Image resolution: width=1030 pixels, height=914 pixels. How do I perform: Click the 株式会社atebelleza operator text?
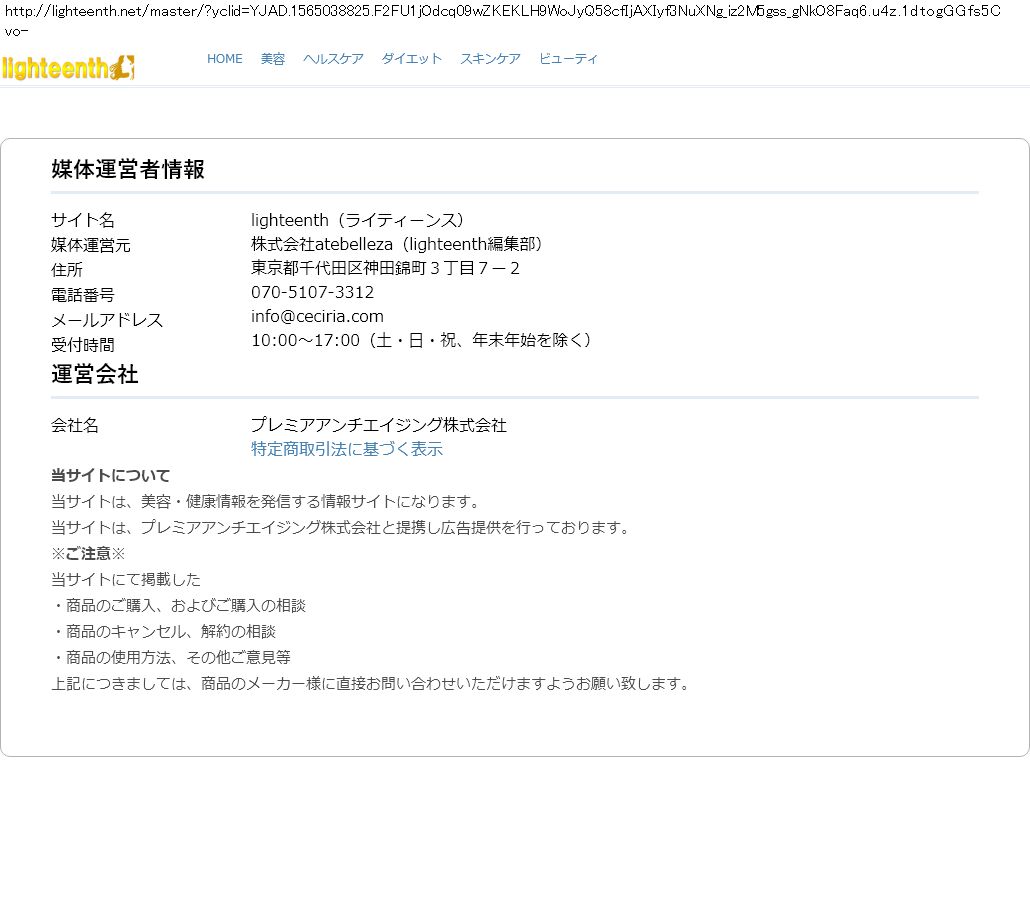coord(399,244)
